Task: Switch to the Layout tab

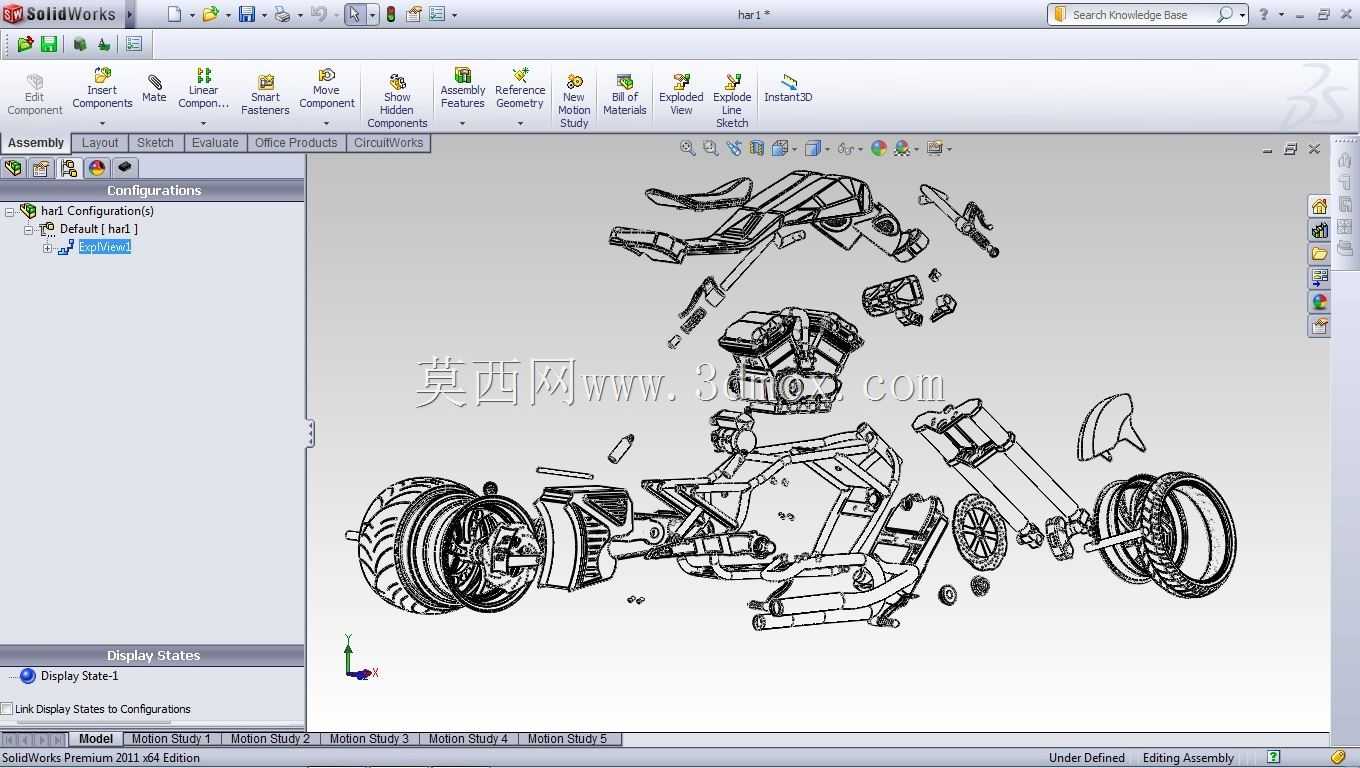Action: pyautogui.click(x=100, y=143)
